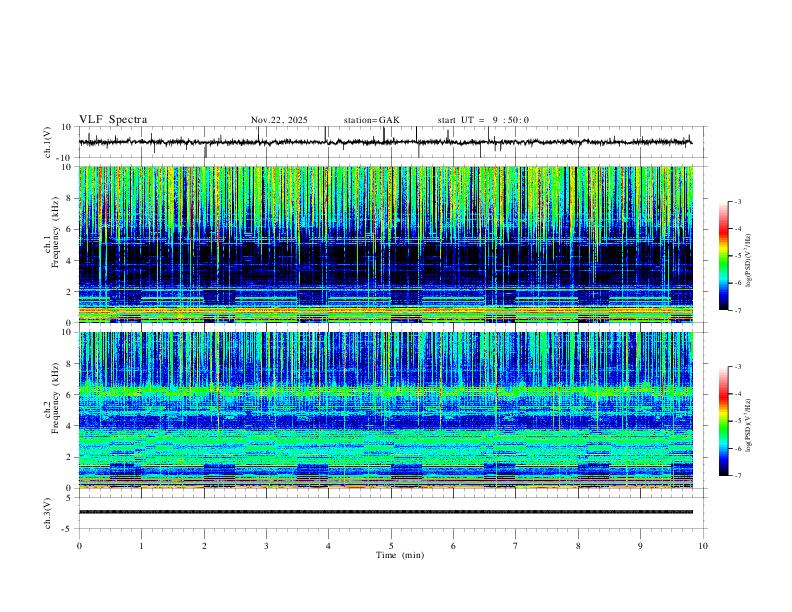Click time axis tick label "10"
Image resolution: width=792 pixels, height=612 pixels.
[x=703, y=546]
